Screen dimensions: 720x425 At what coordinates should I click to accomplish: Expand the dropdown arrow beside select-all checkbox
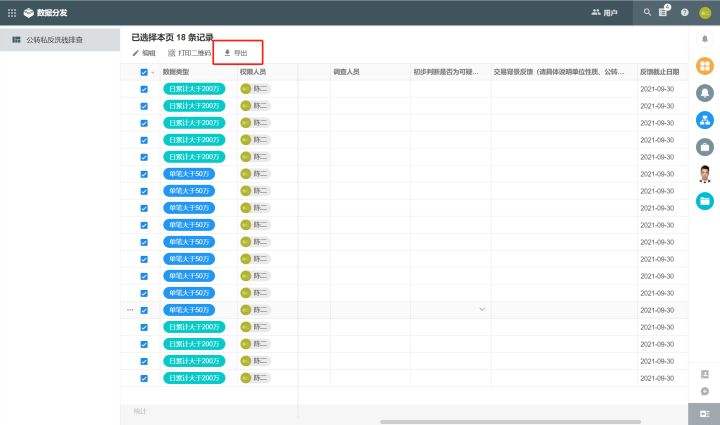153,72
